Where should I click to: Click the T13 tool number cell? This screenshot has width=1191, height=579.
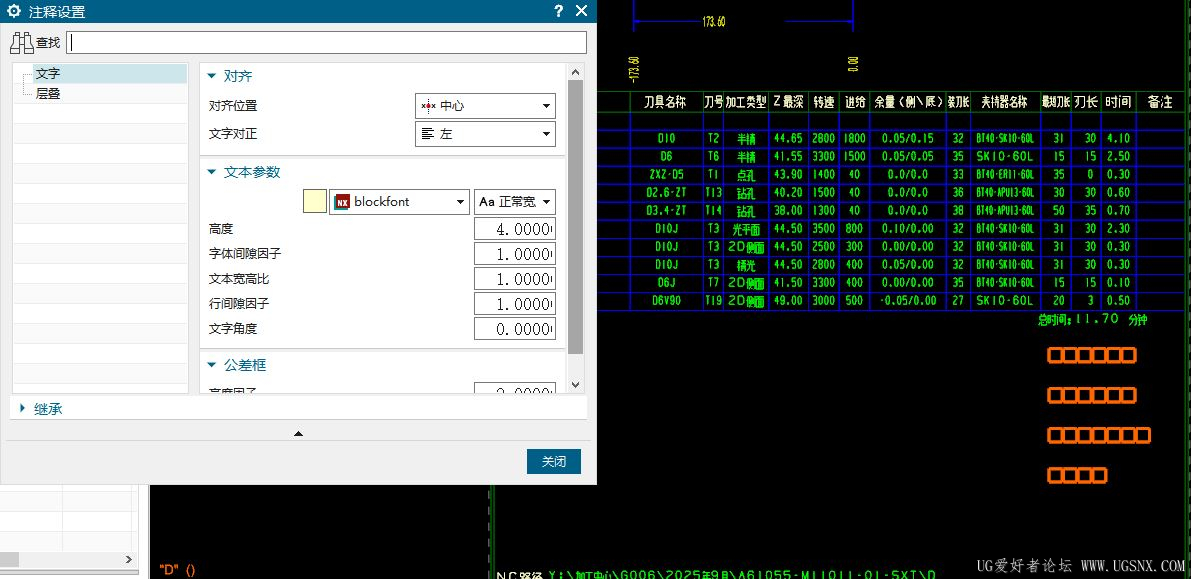tap(713, 193)
